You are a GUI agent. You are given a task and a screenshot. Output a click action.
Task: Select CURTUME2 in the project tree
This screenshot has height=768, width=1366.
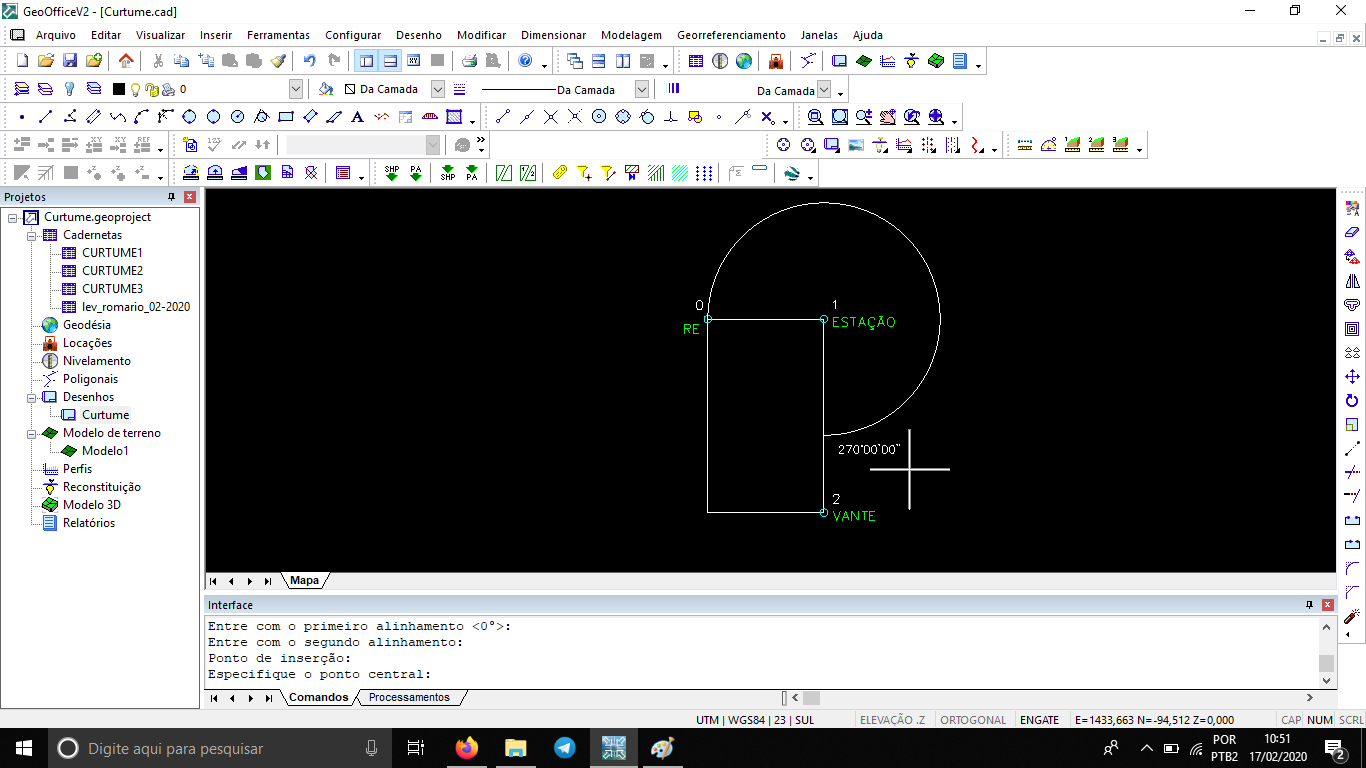(x=112, y=271)
